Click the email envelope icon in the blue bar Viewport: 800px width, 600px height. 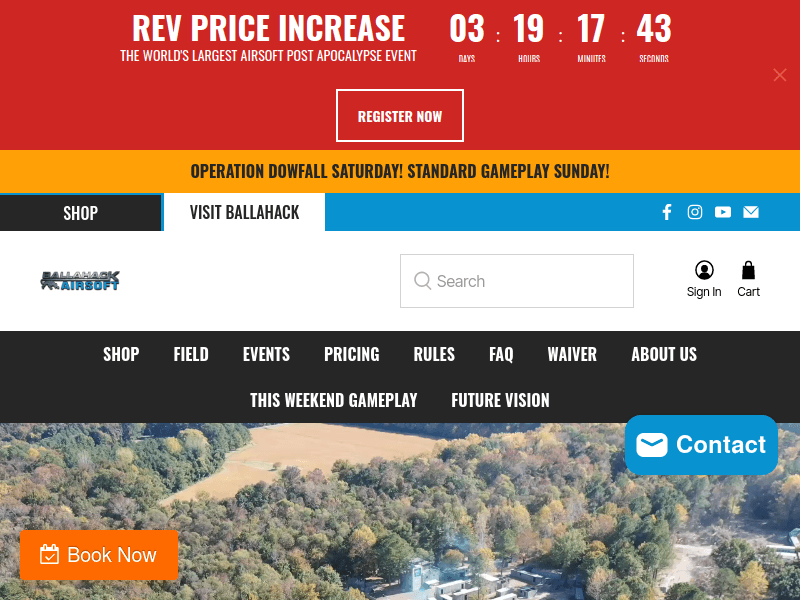click(x=751, y=212)
